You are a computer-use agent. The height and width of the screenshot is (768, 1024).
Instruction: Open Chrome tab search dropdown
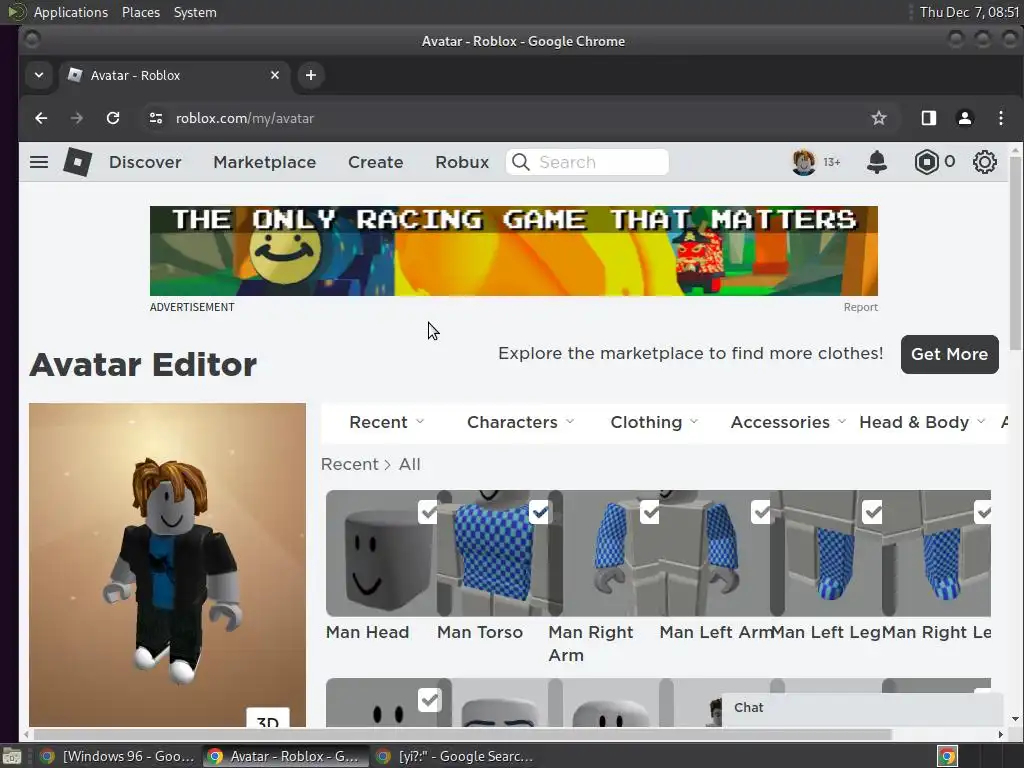tap(39, 75)
